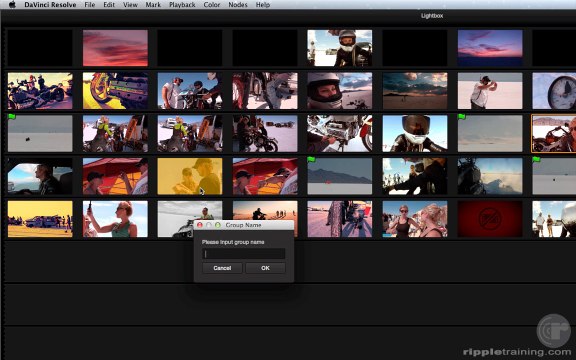This screenshot has width=576, height=360.
Task: Open the View menu
Action: (x=130, y=5)
